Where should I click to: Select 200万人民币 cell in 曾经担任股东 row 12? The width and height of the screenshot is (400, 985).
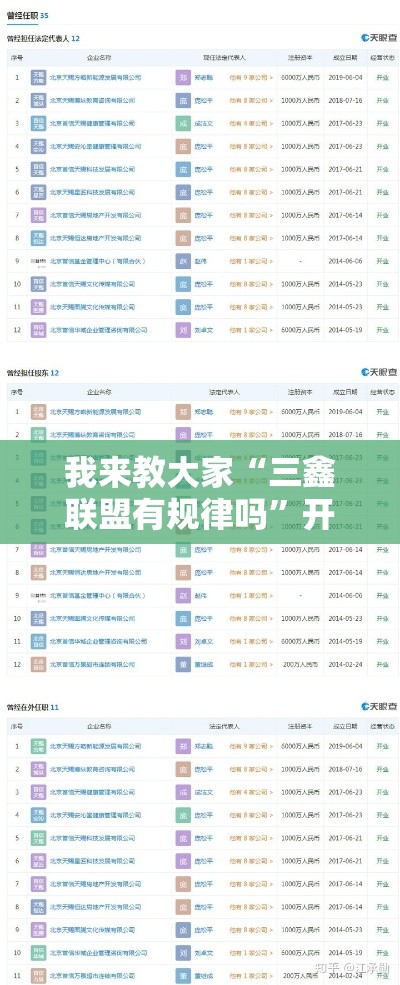pos(300,664)
